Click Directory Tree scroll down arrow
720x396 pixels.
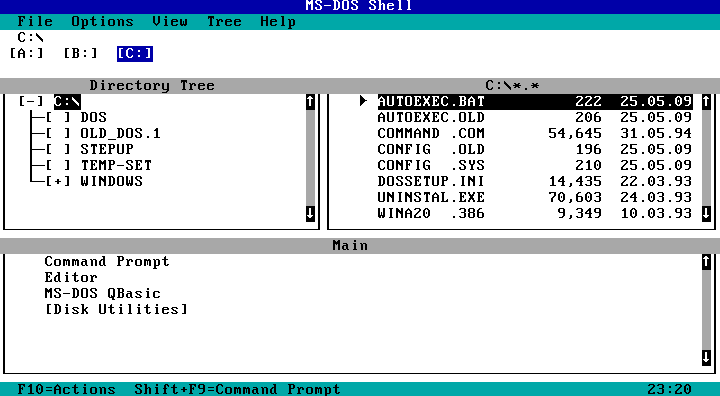[x=310, y=213]
